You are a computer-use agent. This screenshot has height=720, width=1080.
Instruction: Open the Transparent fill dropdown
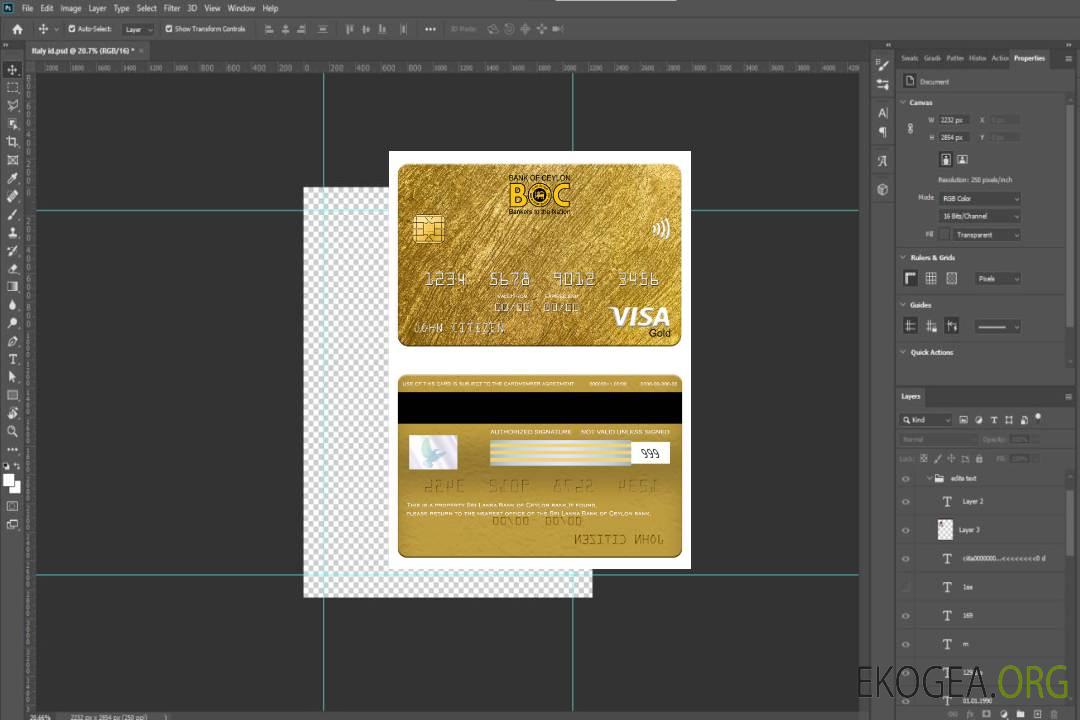pos(986,235)
